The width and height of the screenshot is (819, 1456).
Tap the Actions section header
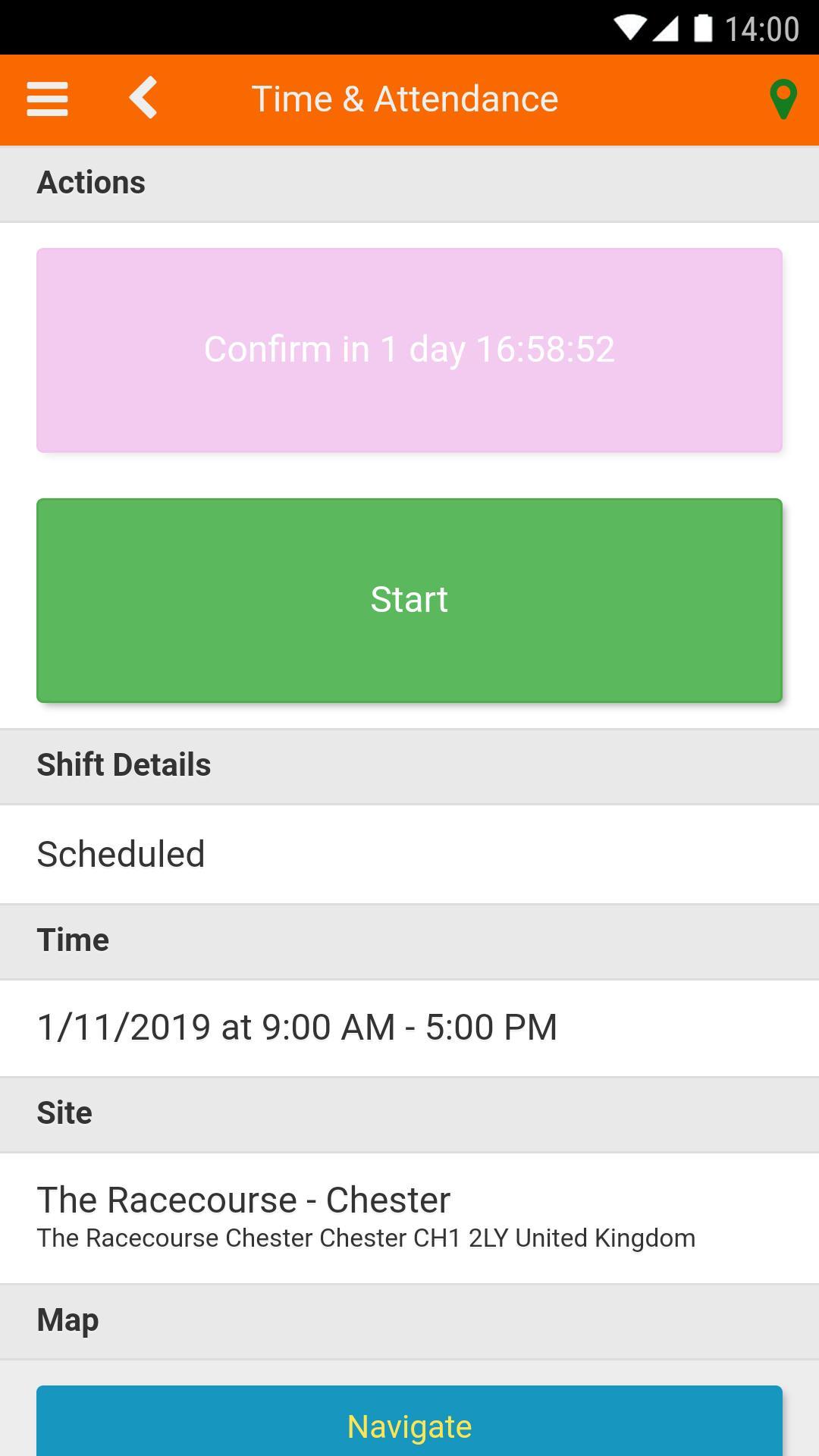(91, 183)
